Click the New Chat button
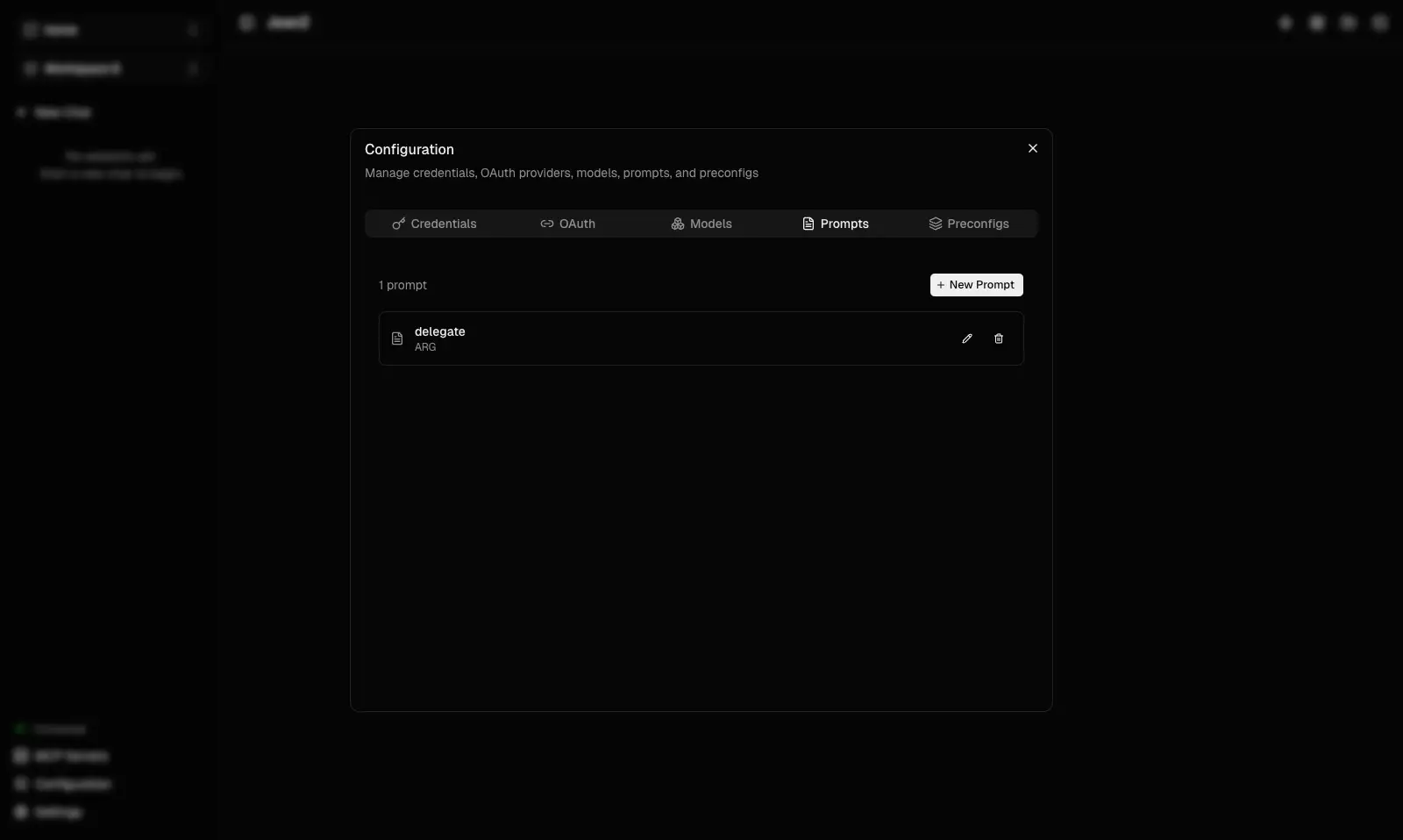 tap(53, 111)
